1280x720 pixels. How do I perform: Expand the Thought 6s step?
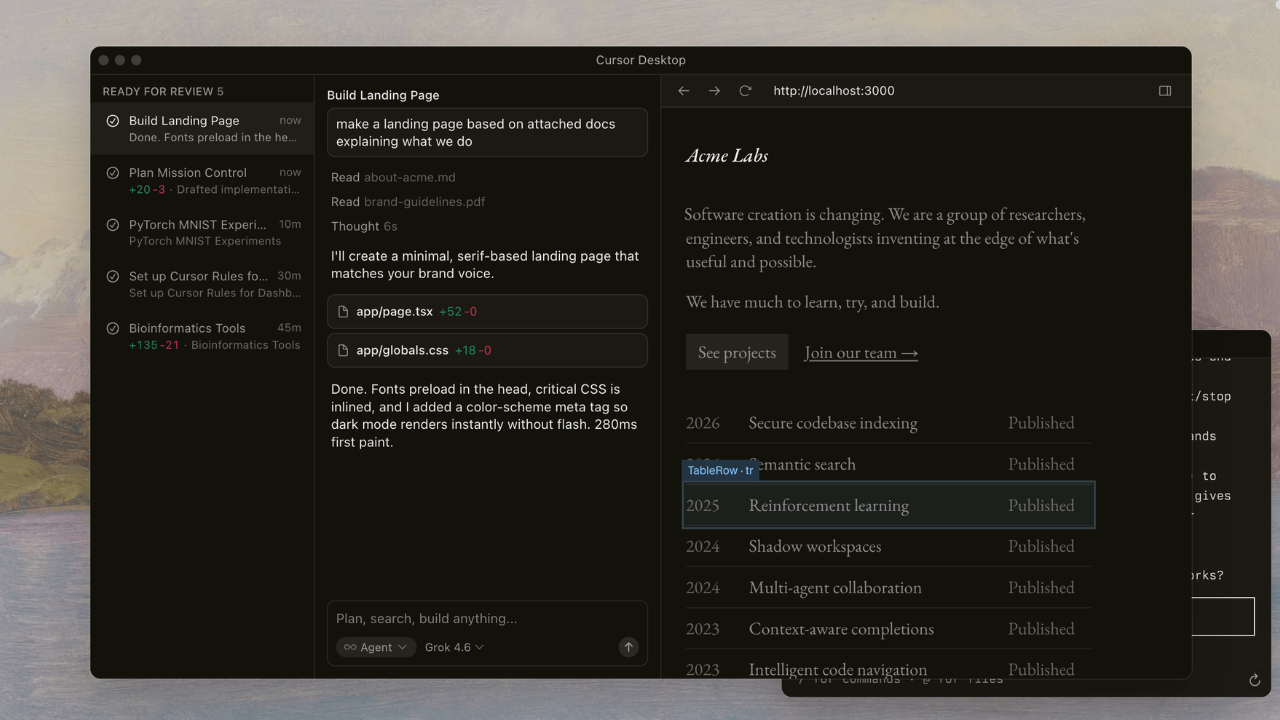pos(364,226)
